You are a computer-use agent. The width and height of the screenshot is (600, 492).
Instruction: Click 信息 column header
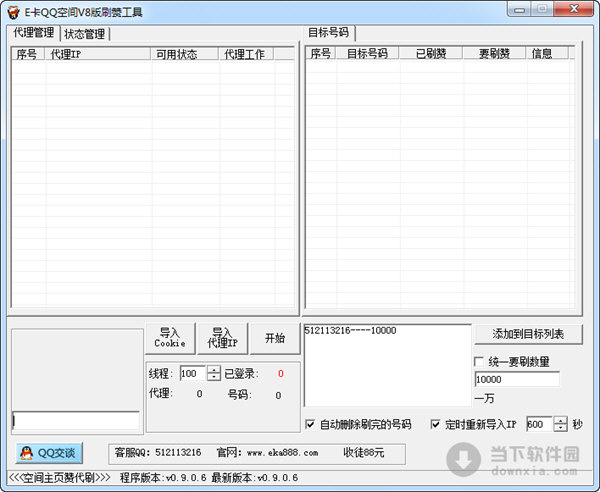click(547, 53)
